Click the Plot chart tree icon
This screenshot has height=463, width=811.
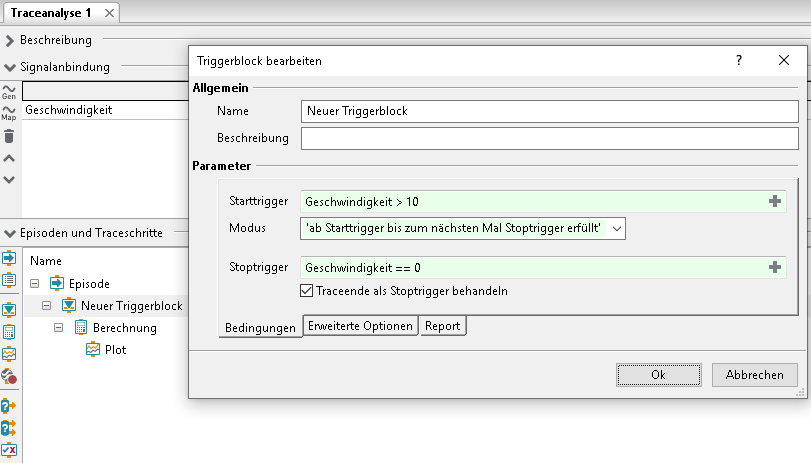pyautogui.click(x=93, y=349)
